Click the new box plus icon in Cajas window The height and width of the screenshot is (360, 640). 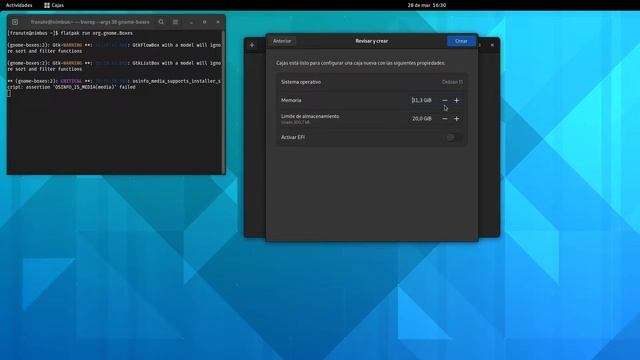(x=252, y=45)
